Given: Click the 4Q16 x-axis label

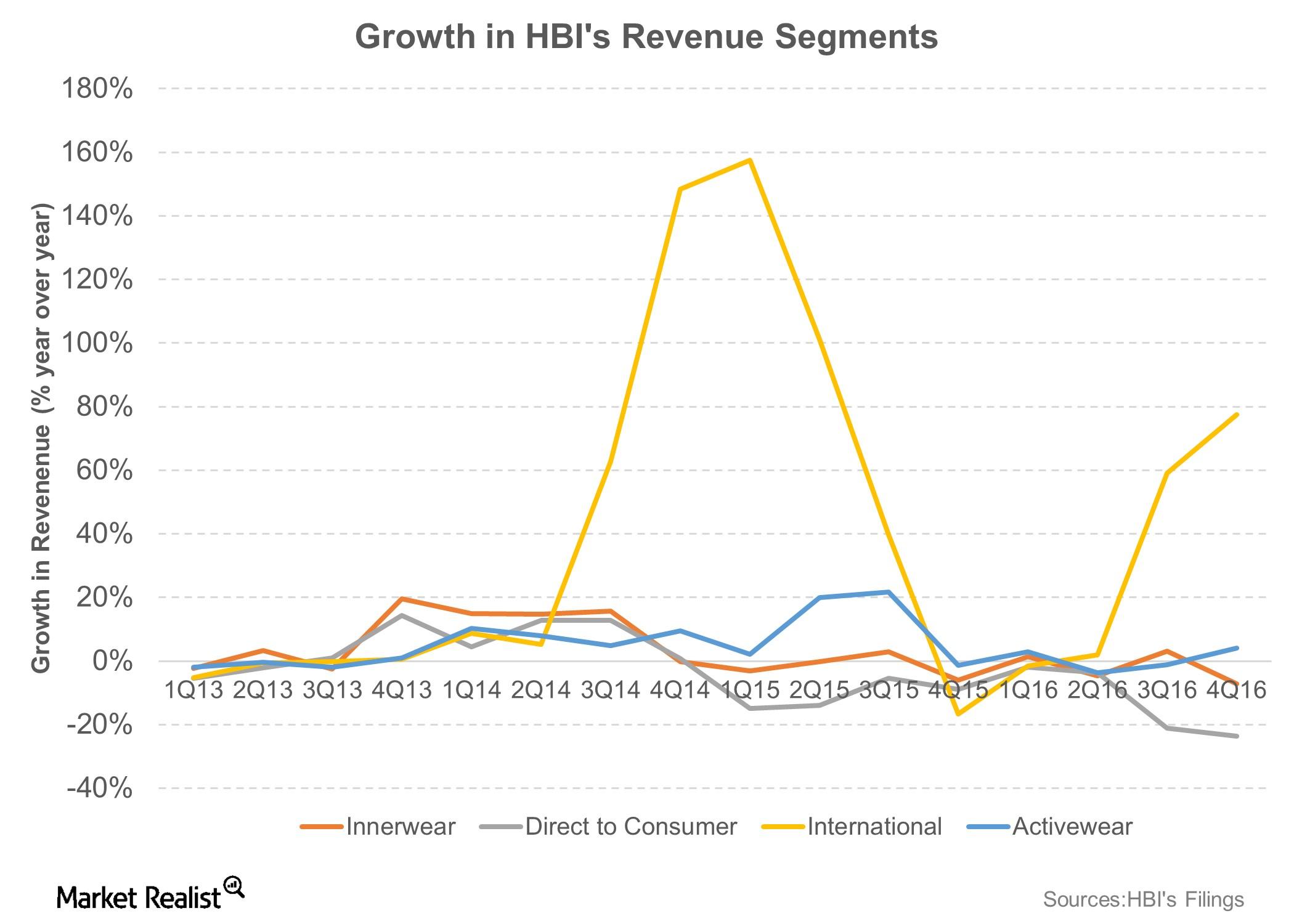Looking at the screenshot, I should click(x=1237, y=690).
